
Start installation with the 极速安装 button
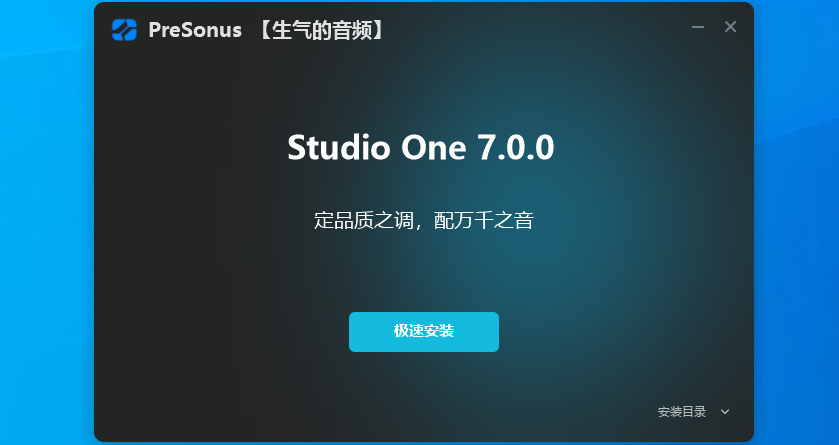click(424, 332)
